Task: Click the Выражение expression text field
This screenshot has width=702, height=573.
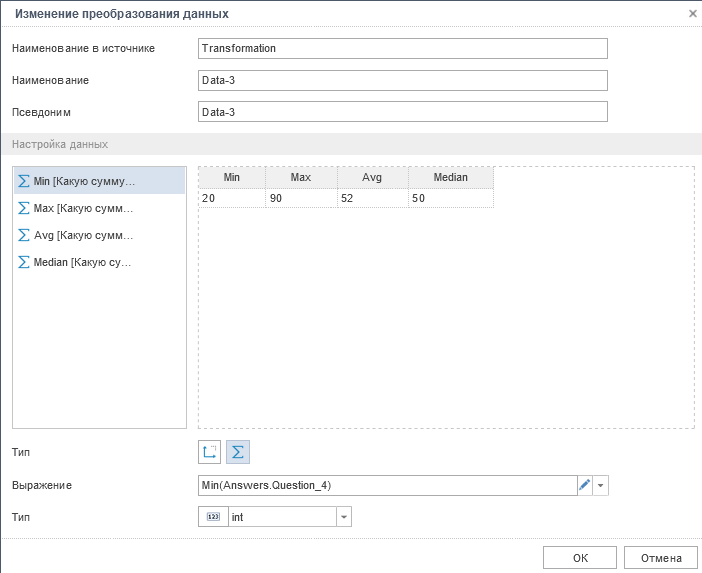Action: click(x=387, y=485)
